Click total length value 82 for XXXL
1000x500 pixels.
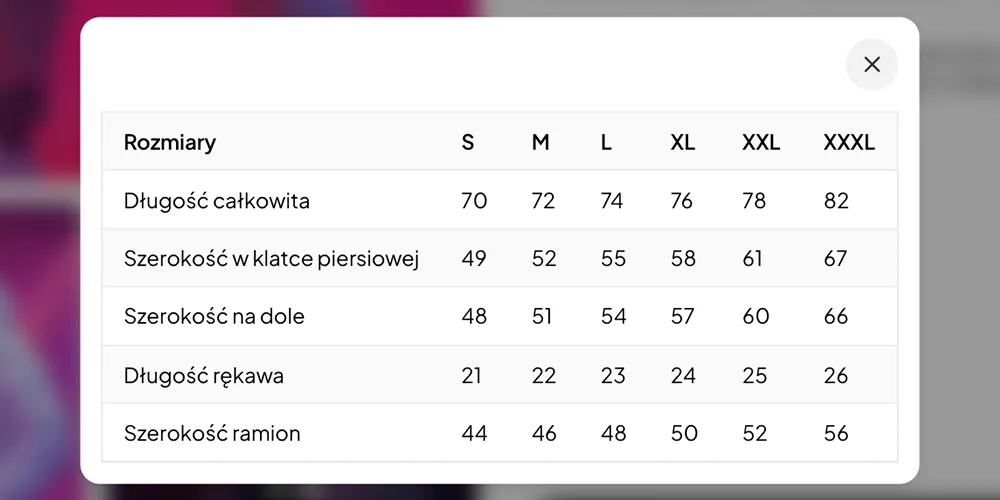(836, 201)
